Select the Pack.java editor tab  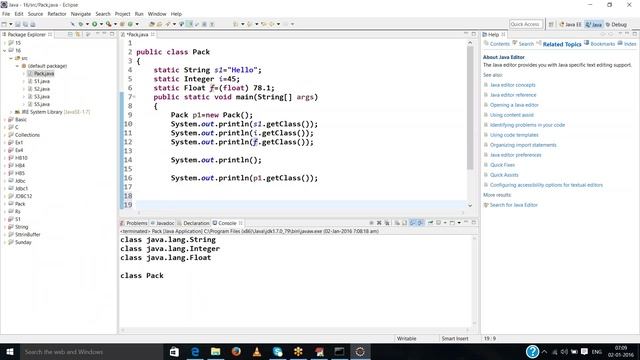click(x=137, y=35)
